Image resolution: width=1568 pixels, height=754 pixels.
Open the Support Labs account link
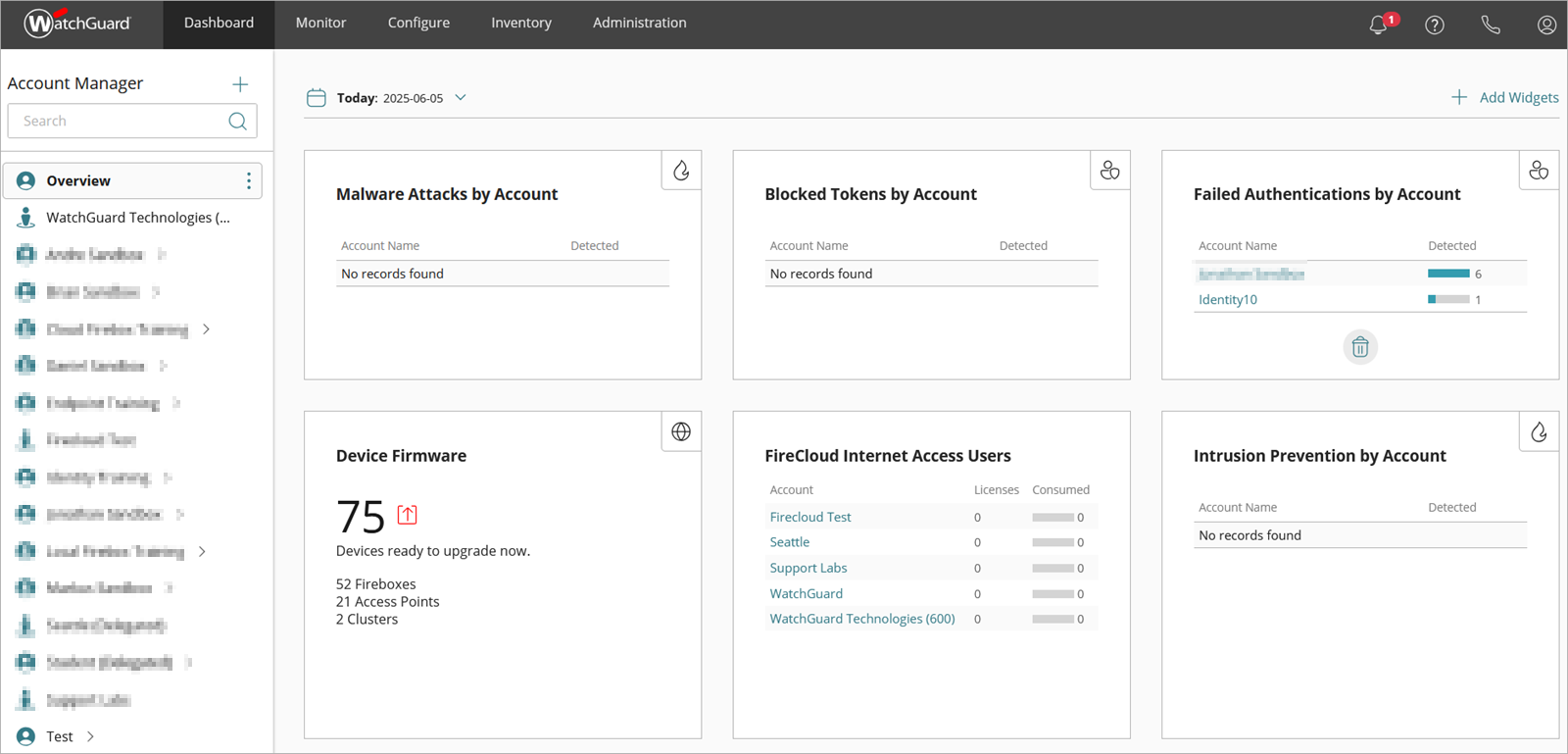coord(808,568)
